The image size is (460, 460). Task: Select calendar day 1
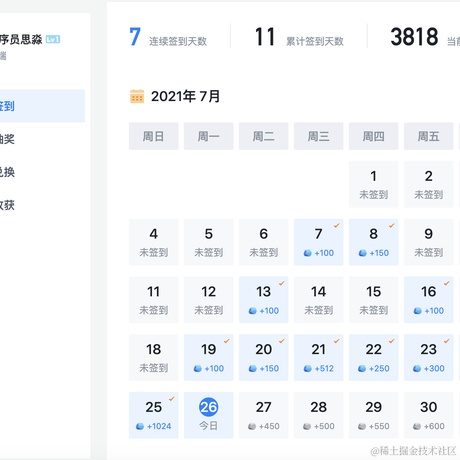tap(374, 184)
